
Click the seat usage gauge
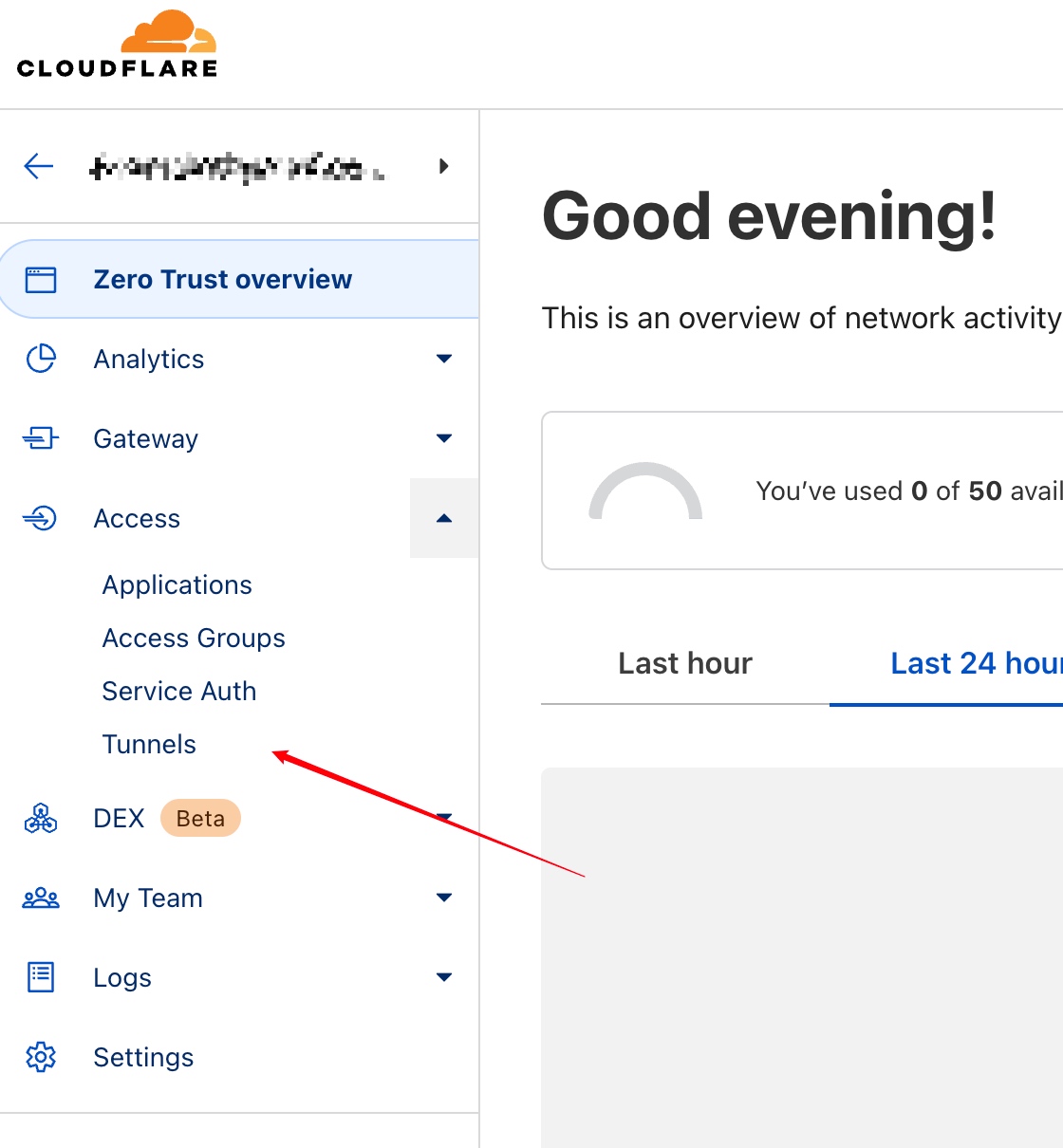pyautogui.click(x=645, y=491)
